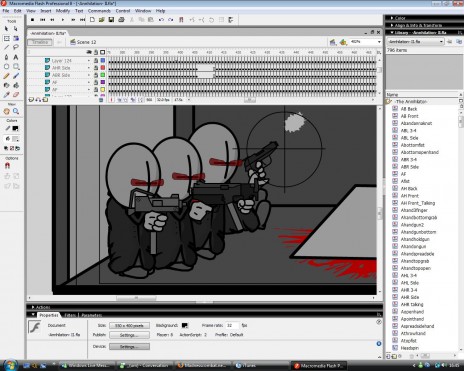
Task: Toggle Lock All Layers header icon
Action: click(96, 52)
